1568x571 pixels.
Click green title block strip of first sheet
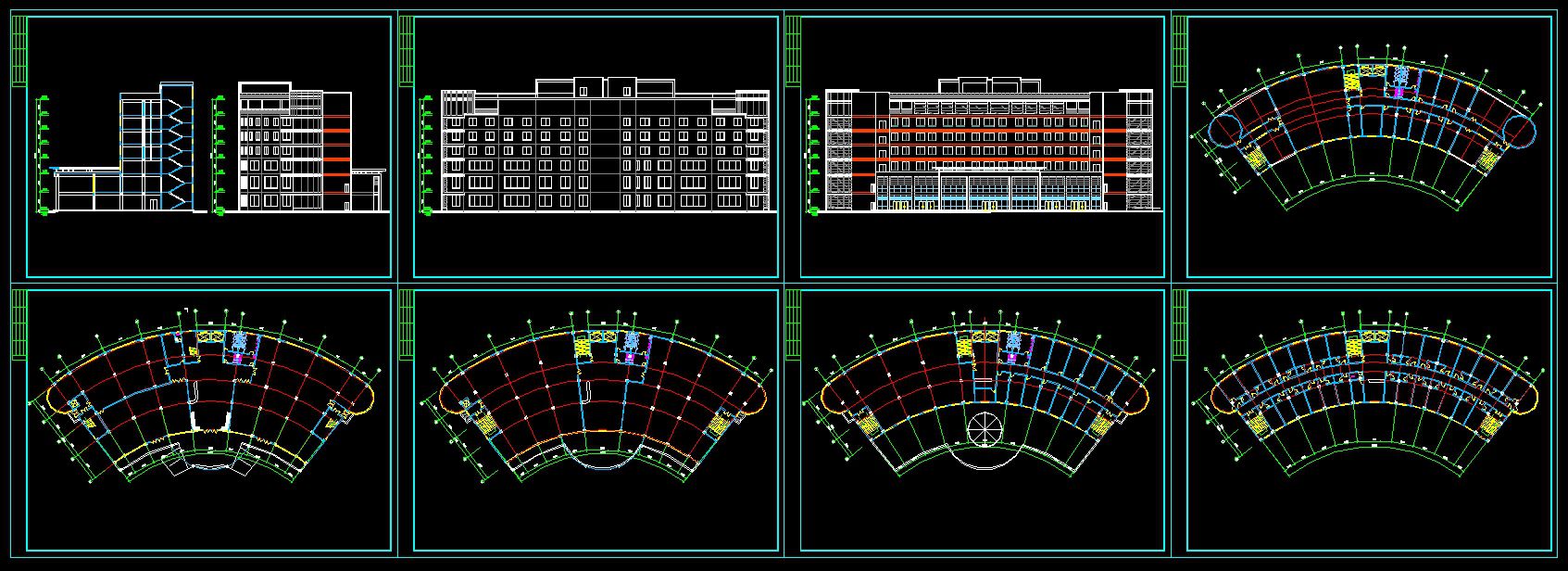point(19,52)
